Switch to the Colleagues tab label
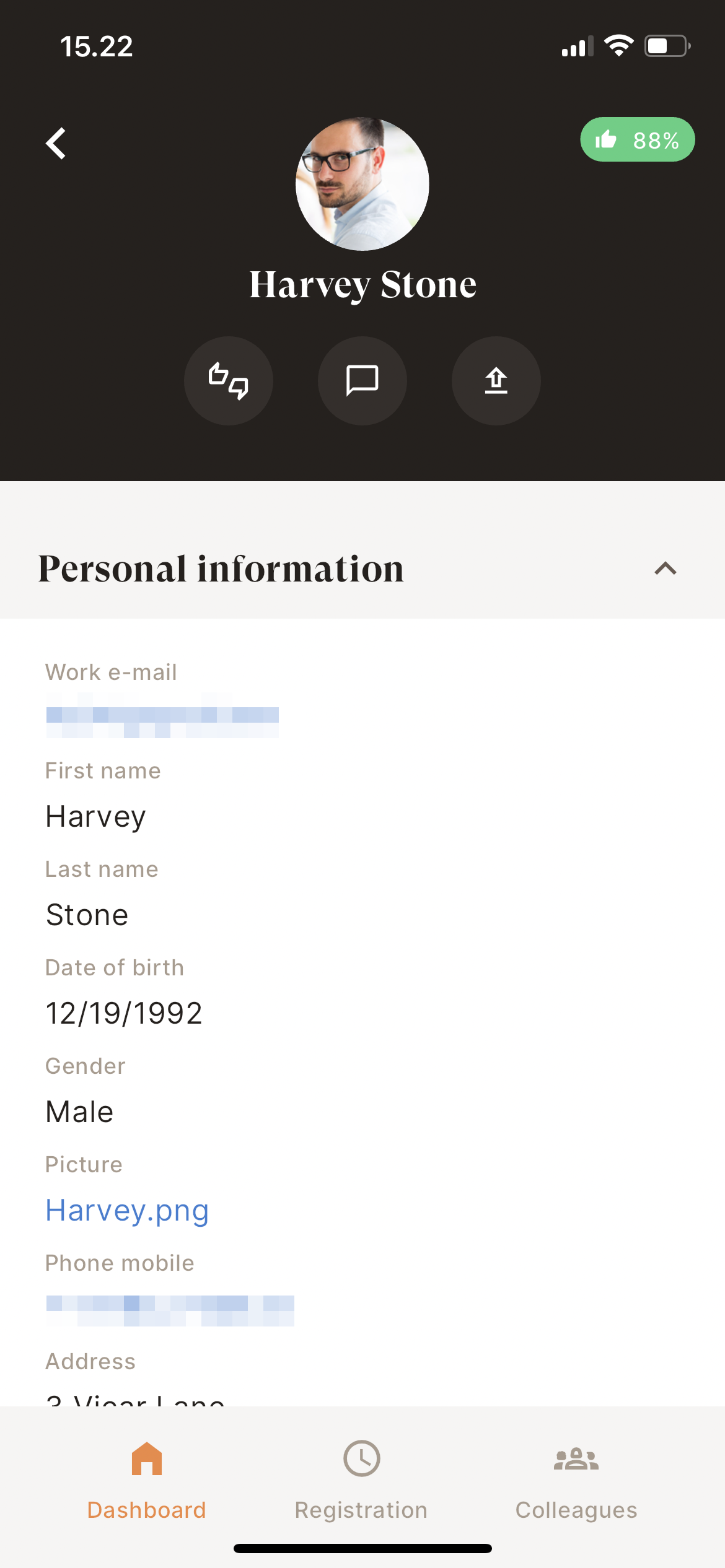The image size is (725, 1568). [x=576, y=1510]
